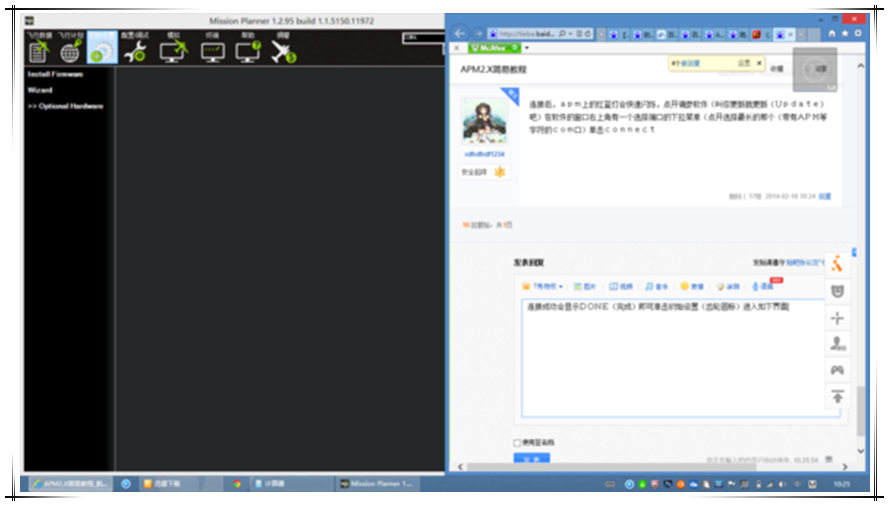Click the game controller icon in browser sidebar
Image resolution: width=889 pixels, height=506 pixels.
pyautogui.click(x=837, y=370)
